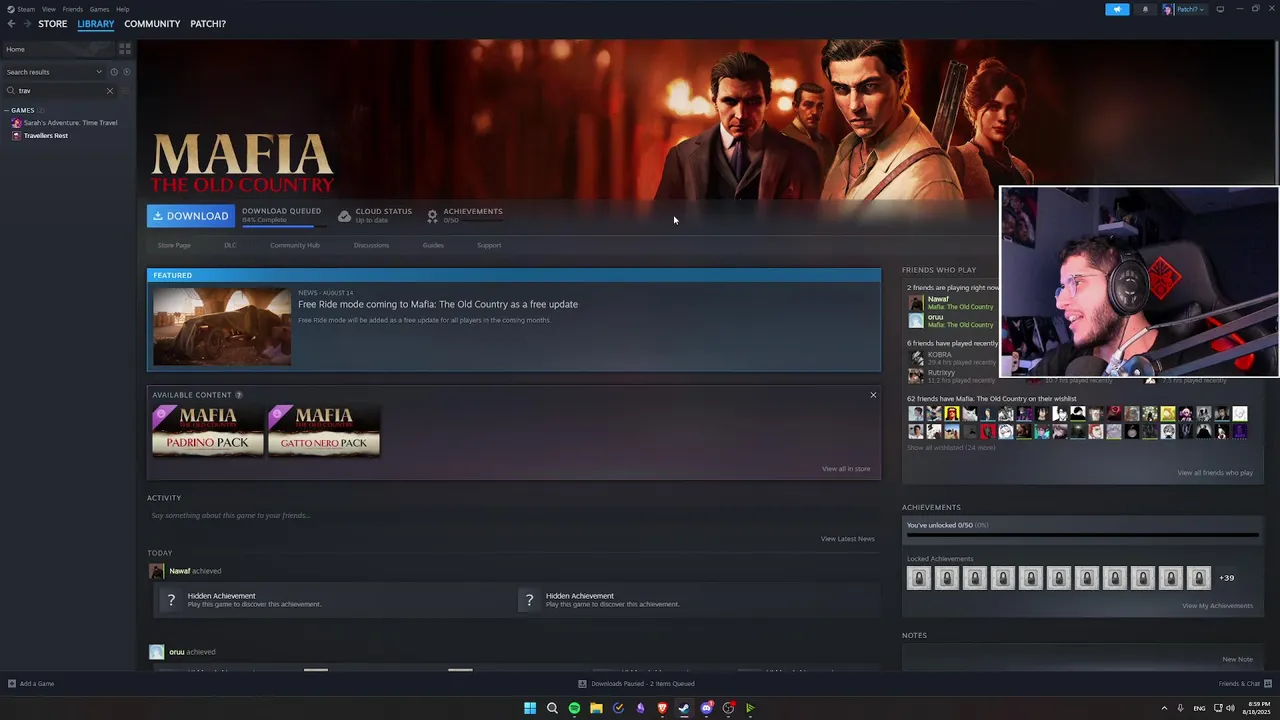Open the Support link
Viewport: 1280px width, 720px height.
489,245
